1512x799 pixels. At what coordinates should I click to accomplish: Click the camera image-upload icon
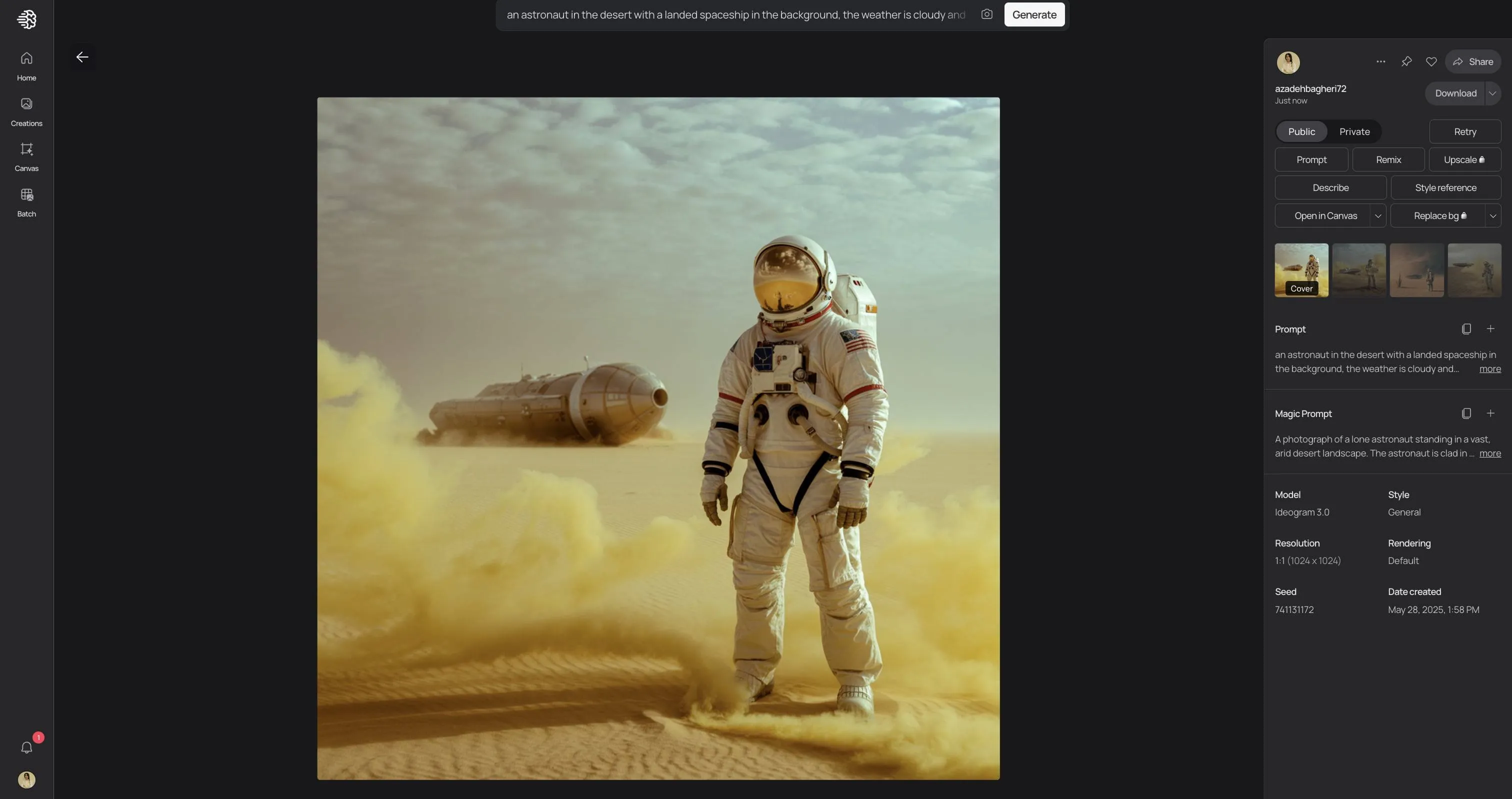click(986, 14)
